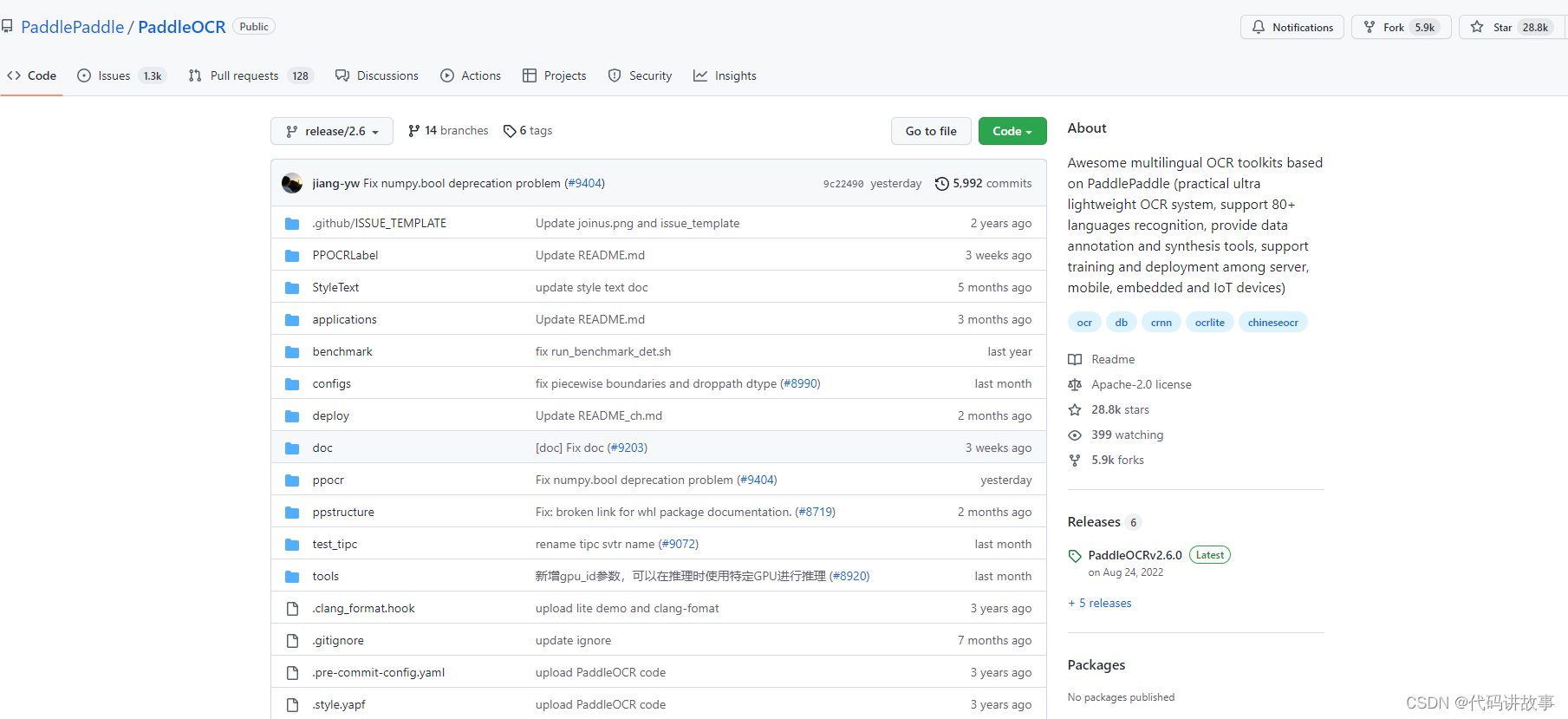The width and height of the screenshot is (1568, 719).
Task: Click the 5.9k forks icon in About
Action: coord(1075,460)
